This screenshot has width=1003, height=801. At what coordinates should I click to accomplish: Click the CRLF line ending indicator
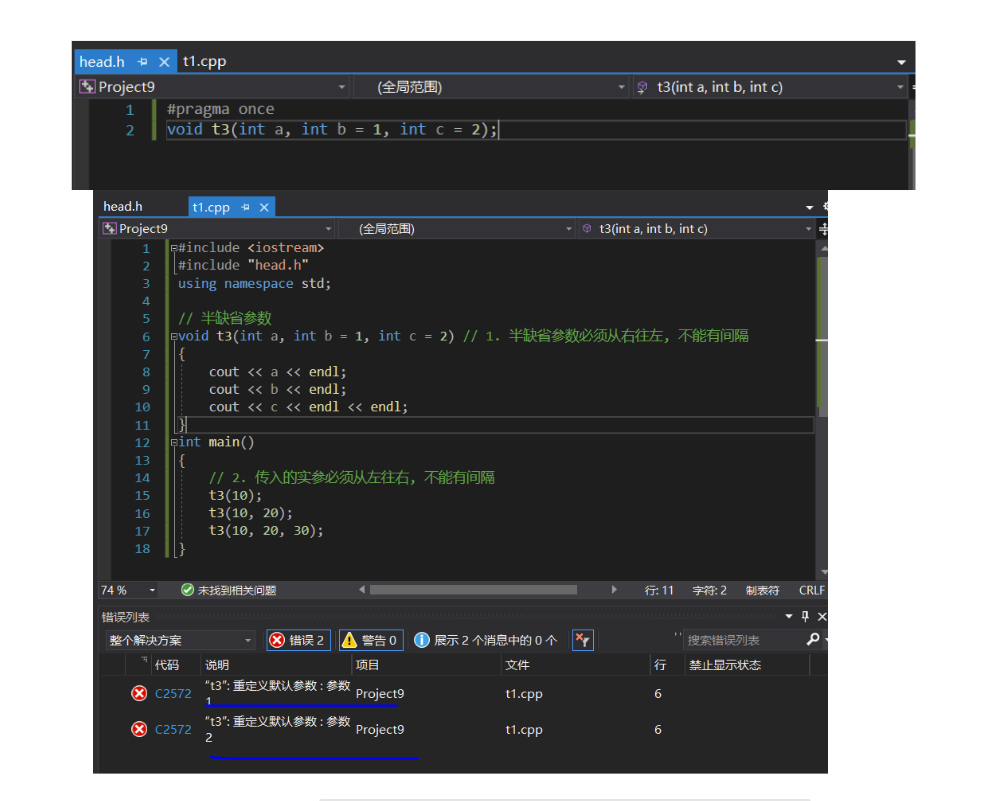pos(811,591)
